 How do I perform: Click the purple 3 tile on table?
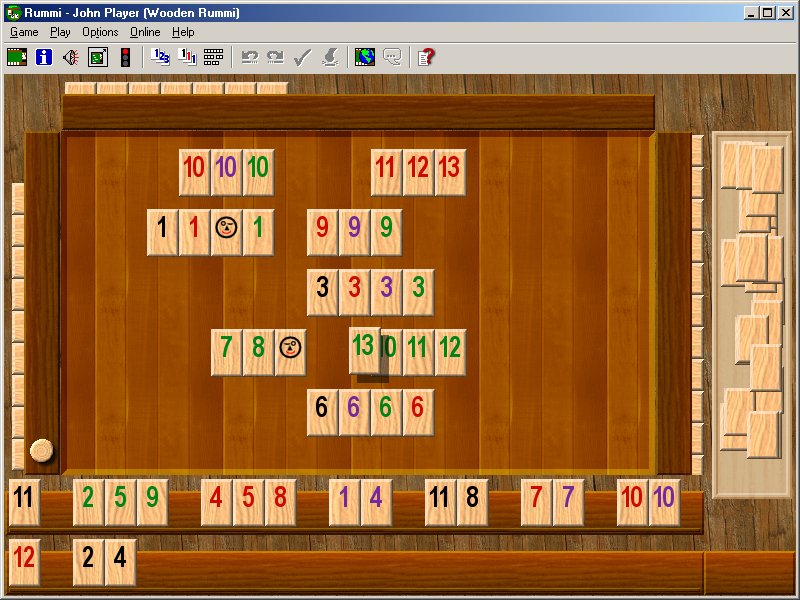tap(386, 292)
